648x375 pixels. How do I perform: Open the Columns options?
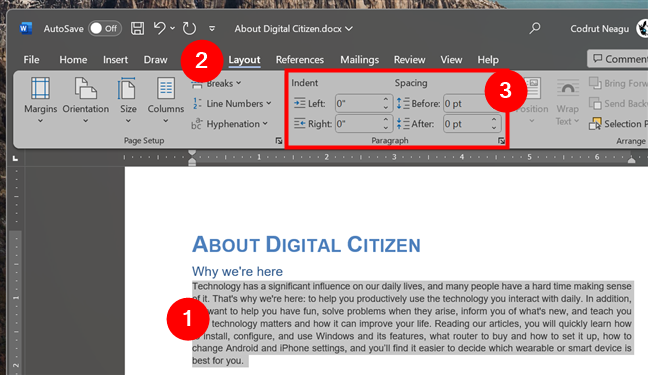pyautogui.click(x=166, y=100)
